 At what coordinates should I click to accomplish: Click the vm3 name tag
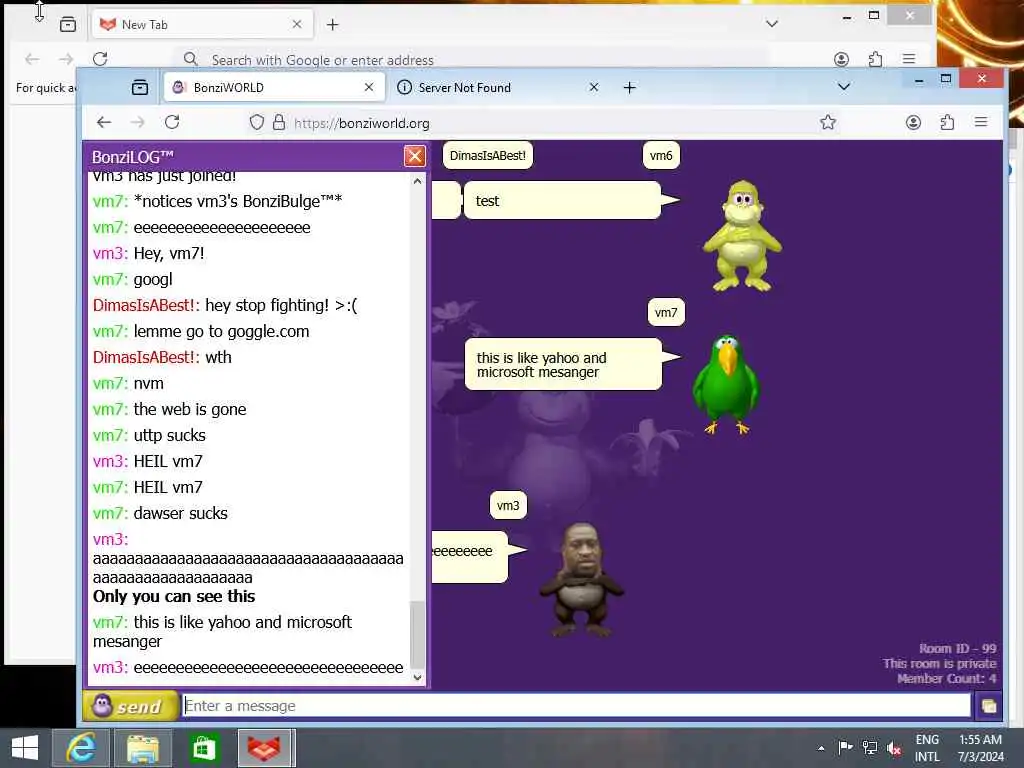[x=508, y=505]
